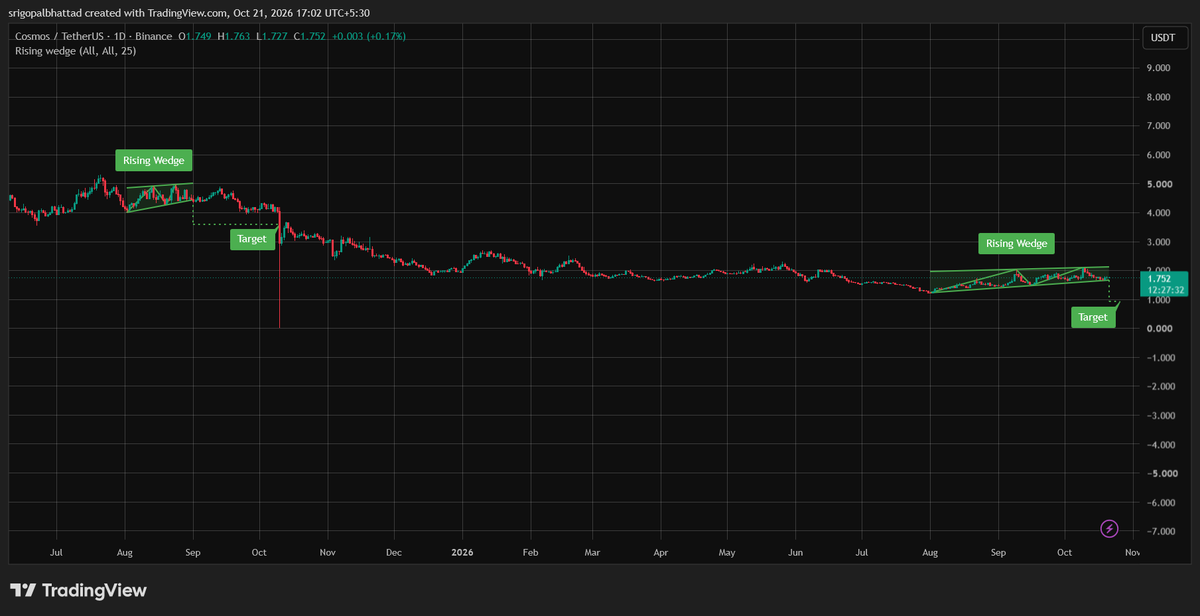The width and height of the screenshot is (1200, 616).
Task: Click the change value +0.003 (+0.17%)
Action: pos(370,36)
